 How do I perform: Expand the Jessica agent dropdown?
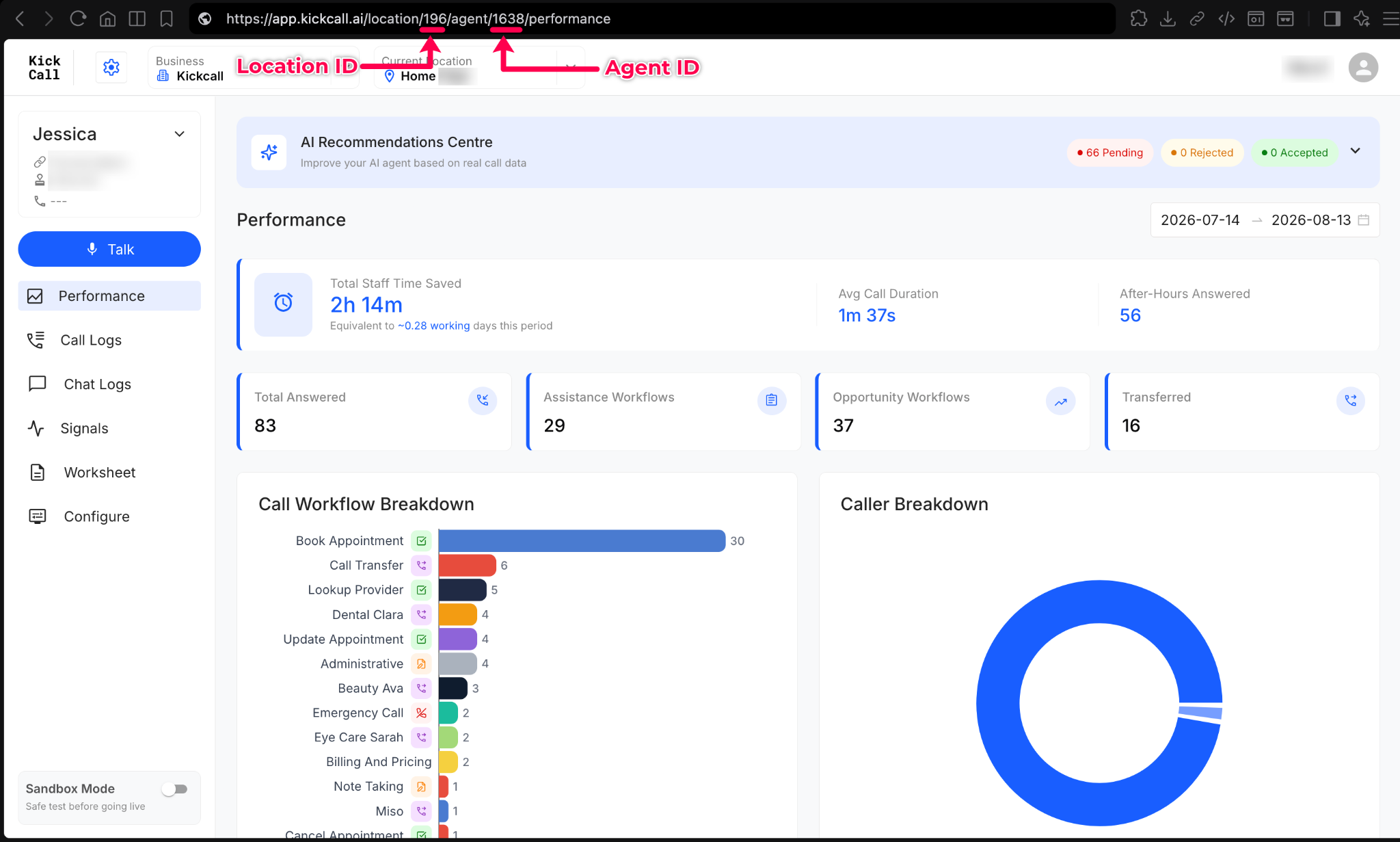click(x=179, y=134)
